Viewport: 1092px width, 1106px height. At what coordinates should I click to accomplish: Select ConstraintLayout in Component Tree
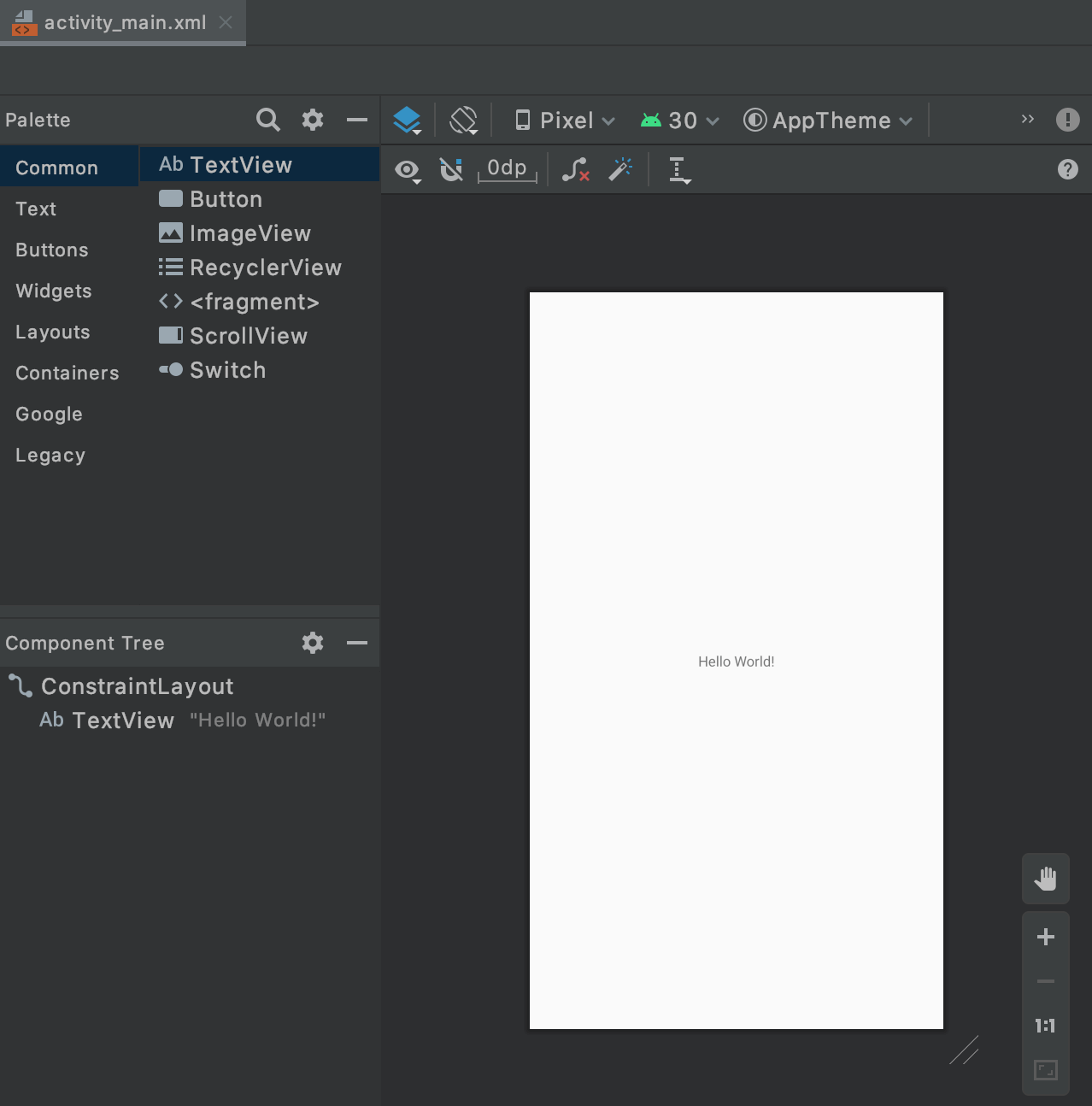pos(190,685)
